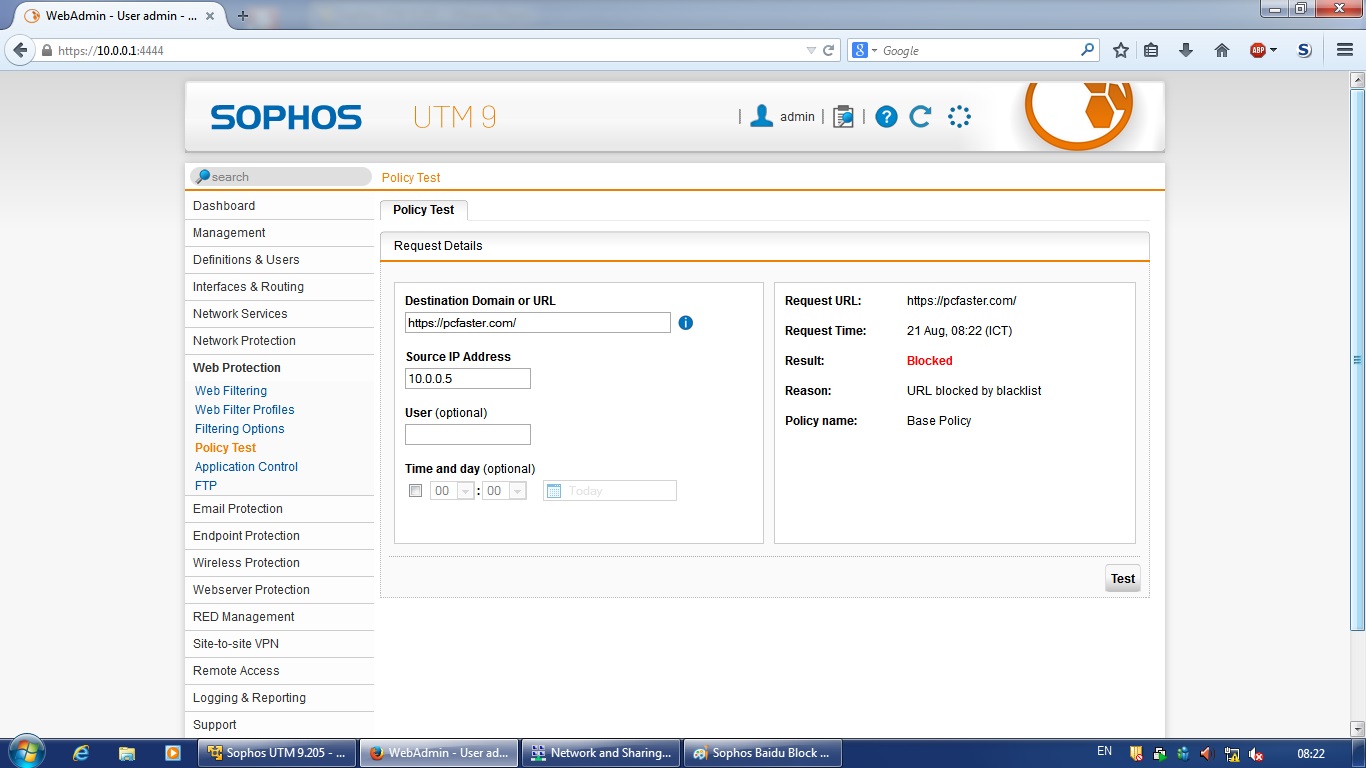Go to Web Filtering link
Image resolution: width=1366 pixels, height=768 pixels.
click(x=231, y=391)
